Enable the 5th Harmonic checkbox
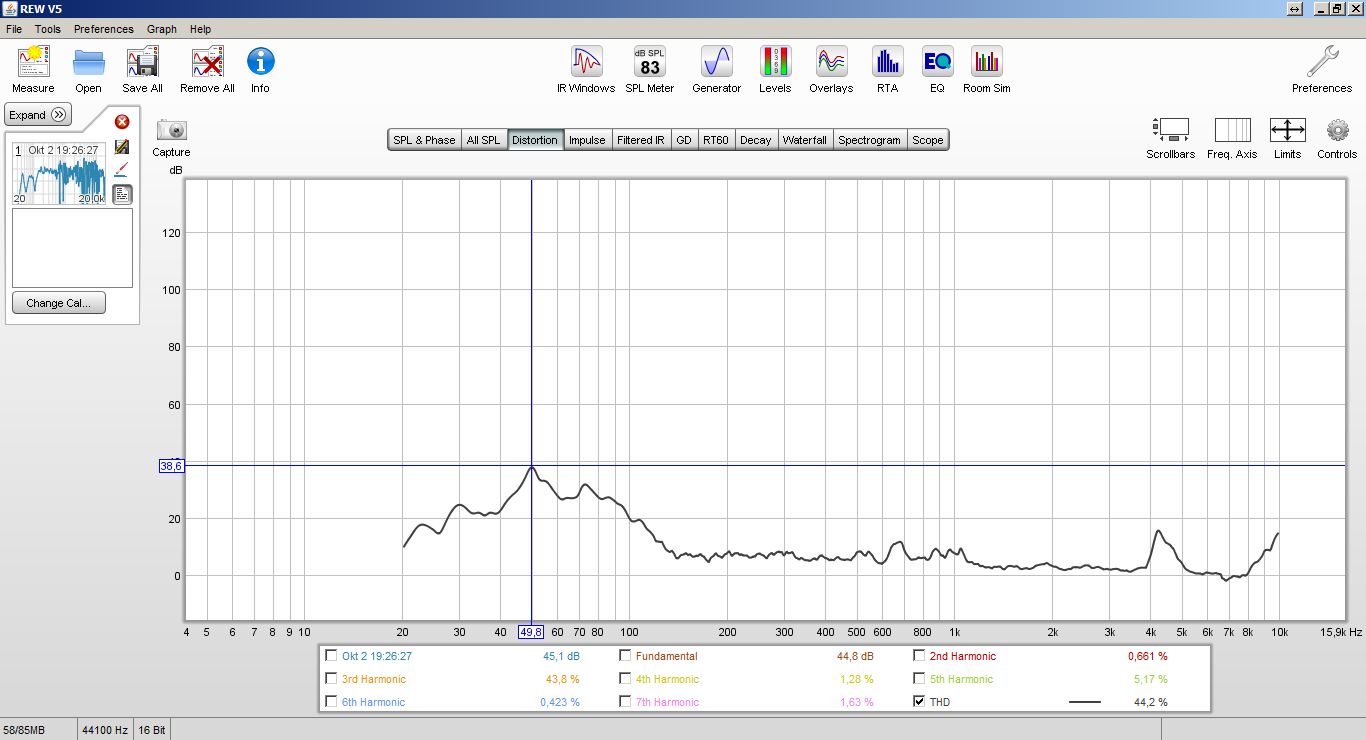 click(x=919, y=679)
